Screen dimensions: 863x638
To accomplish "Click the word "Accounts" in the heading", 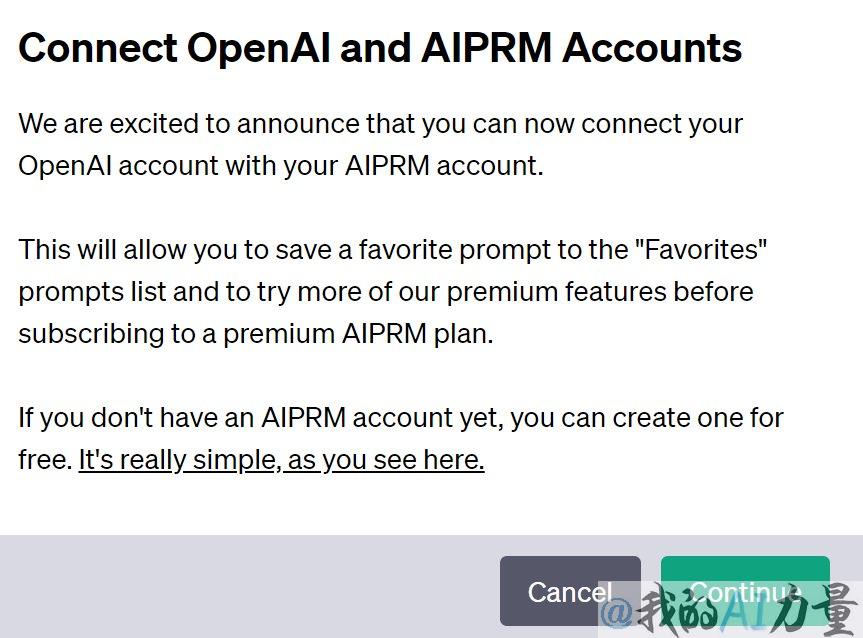I will click(x=652, y=47).
